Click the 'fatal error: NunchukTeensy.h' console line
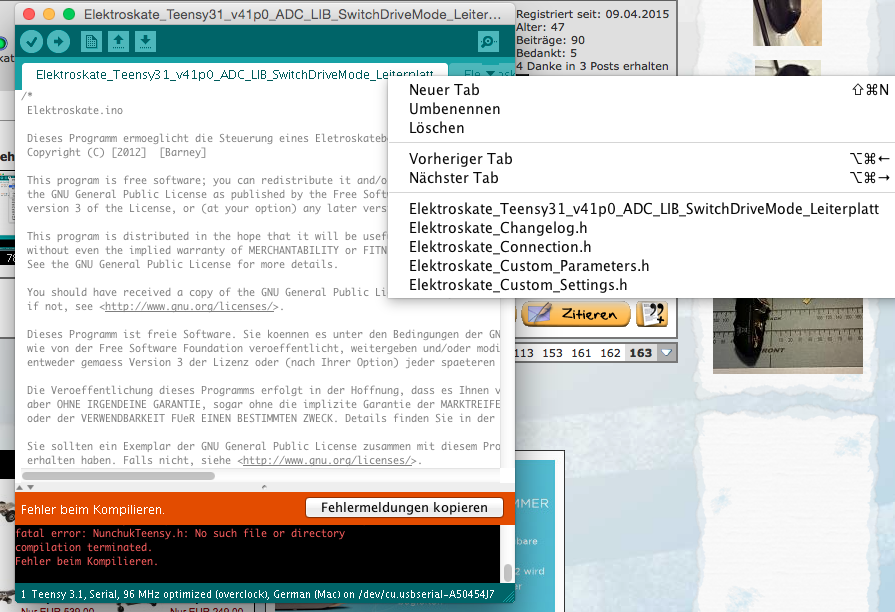Image resolution: width=895 pixels, height=612 pixels. (180, 533)
